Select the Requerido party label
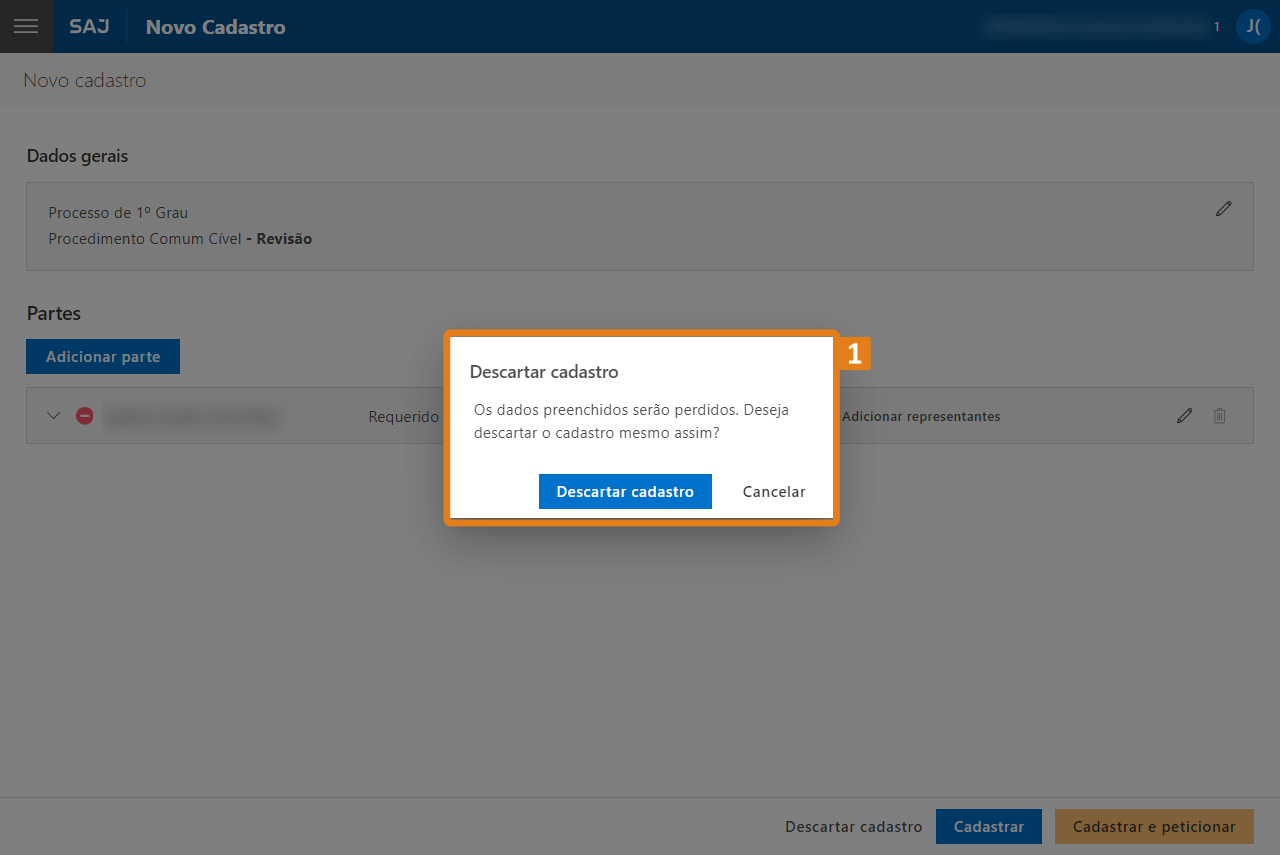 (403, 416)
